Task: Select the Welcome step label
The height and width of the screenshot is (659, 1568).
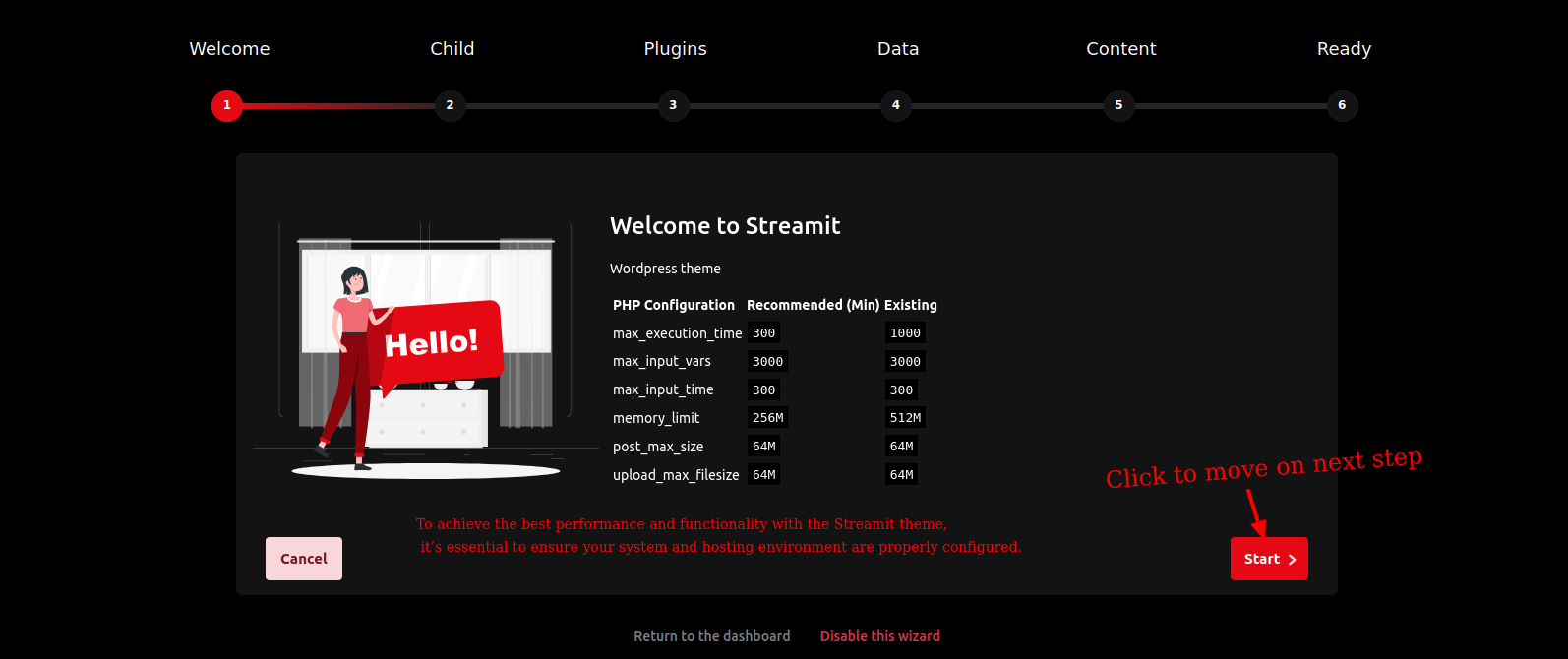Action: tap(229, 49)
